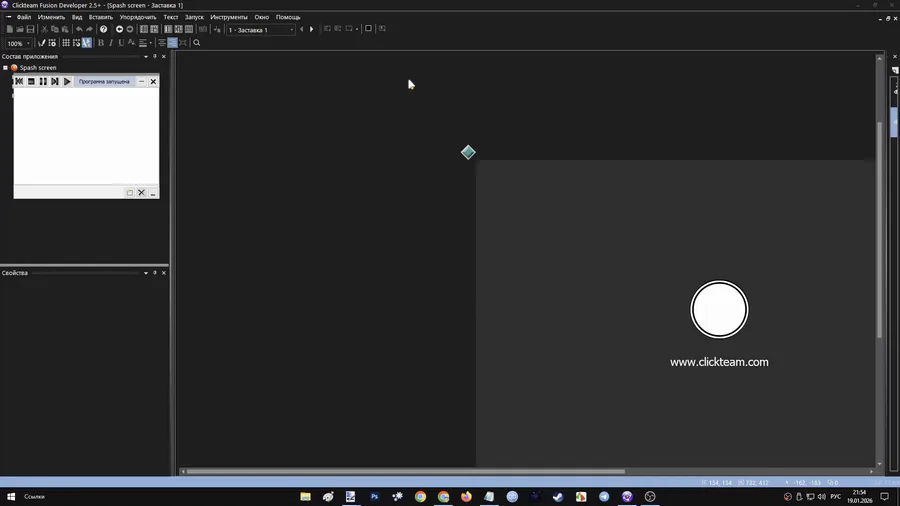Toggle the grid display icon

66,43
